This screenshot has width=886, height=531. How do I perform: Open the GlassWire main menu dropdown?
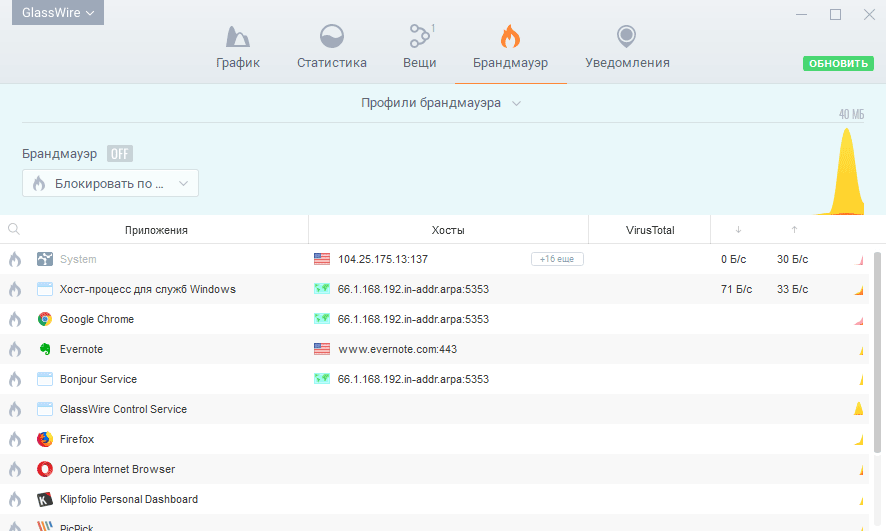click(x=58, y=12)
